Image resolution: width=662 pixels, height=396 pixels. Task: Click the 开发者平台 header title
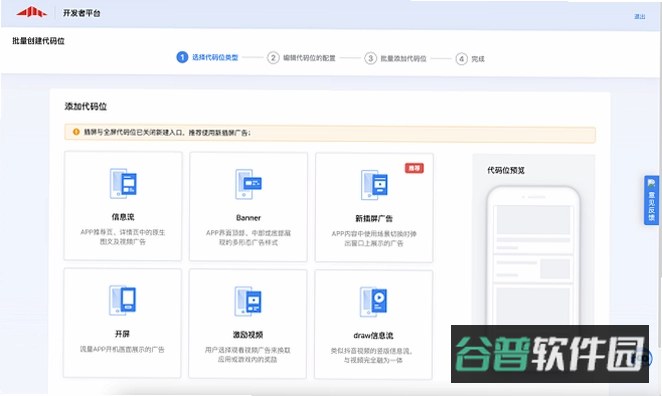[x=81, y=13]
